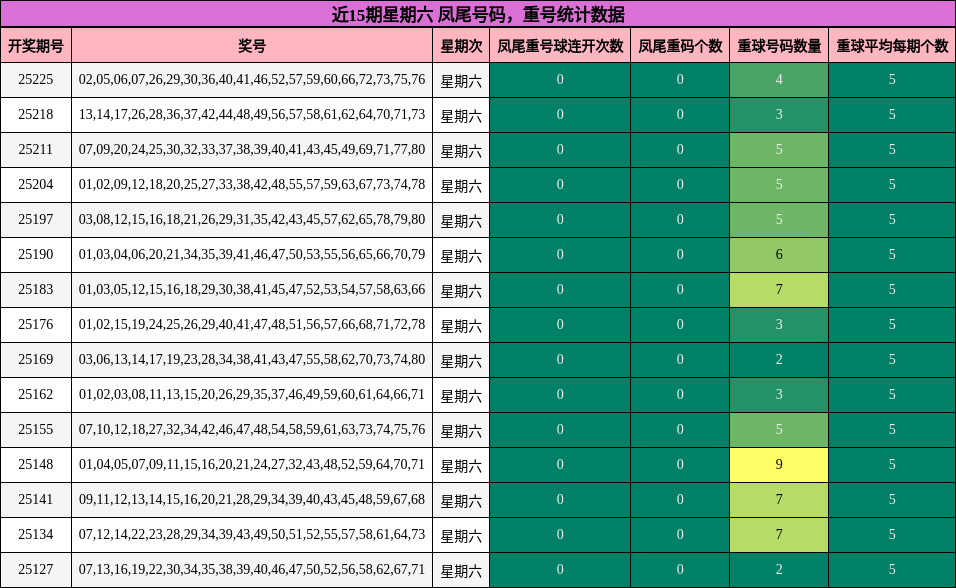956x588 pixels.
Task: Click 重球号码数量 value 2 in row 25169
Action: (779, 359)
